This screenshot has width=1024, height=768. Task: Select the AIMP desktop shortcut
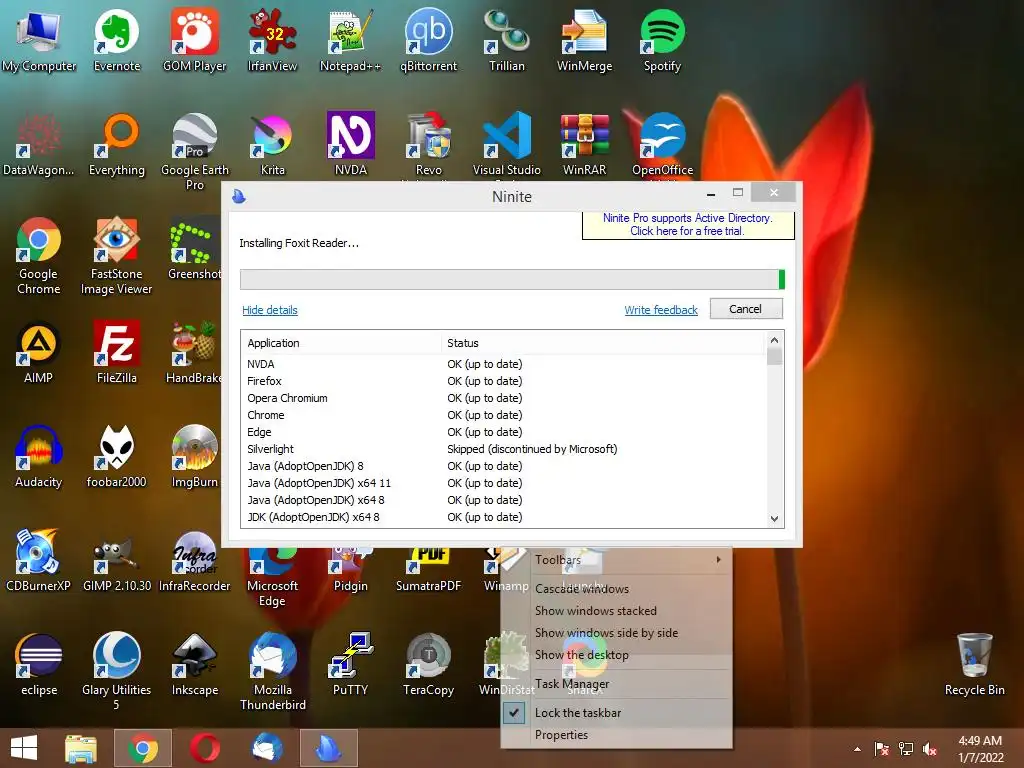pos(39,353)
